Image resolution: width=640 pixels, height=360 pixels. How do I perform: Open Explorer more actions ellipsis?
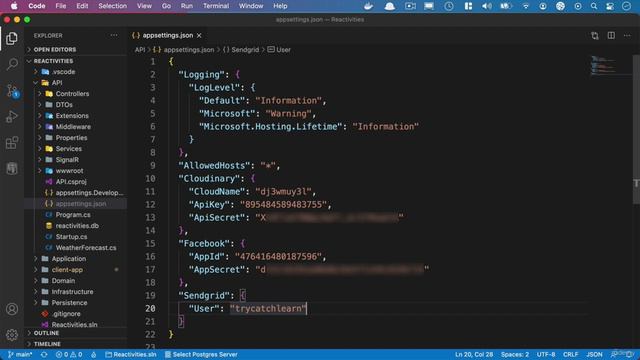tap(114, 36)
